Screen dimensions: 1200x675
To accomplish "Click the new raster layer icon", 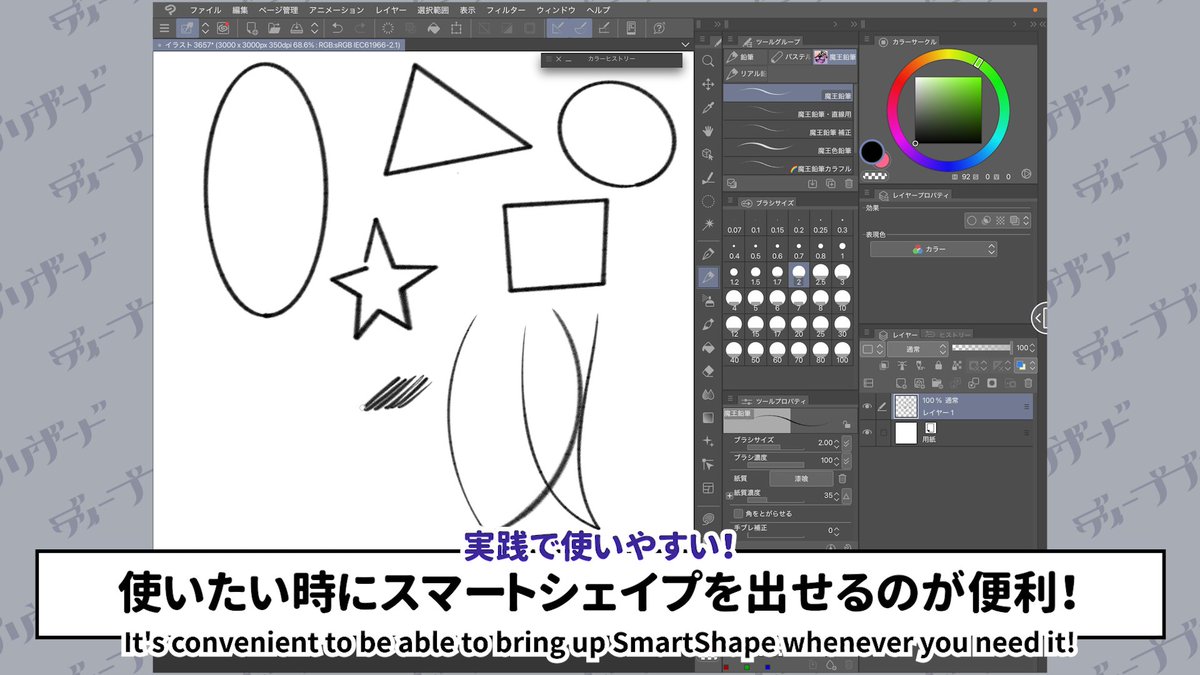I will click(901, 382).
